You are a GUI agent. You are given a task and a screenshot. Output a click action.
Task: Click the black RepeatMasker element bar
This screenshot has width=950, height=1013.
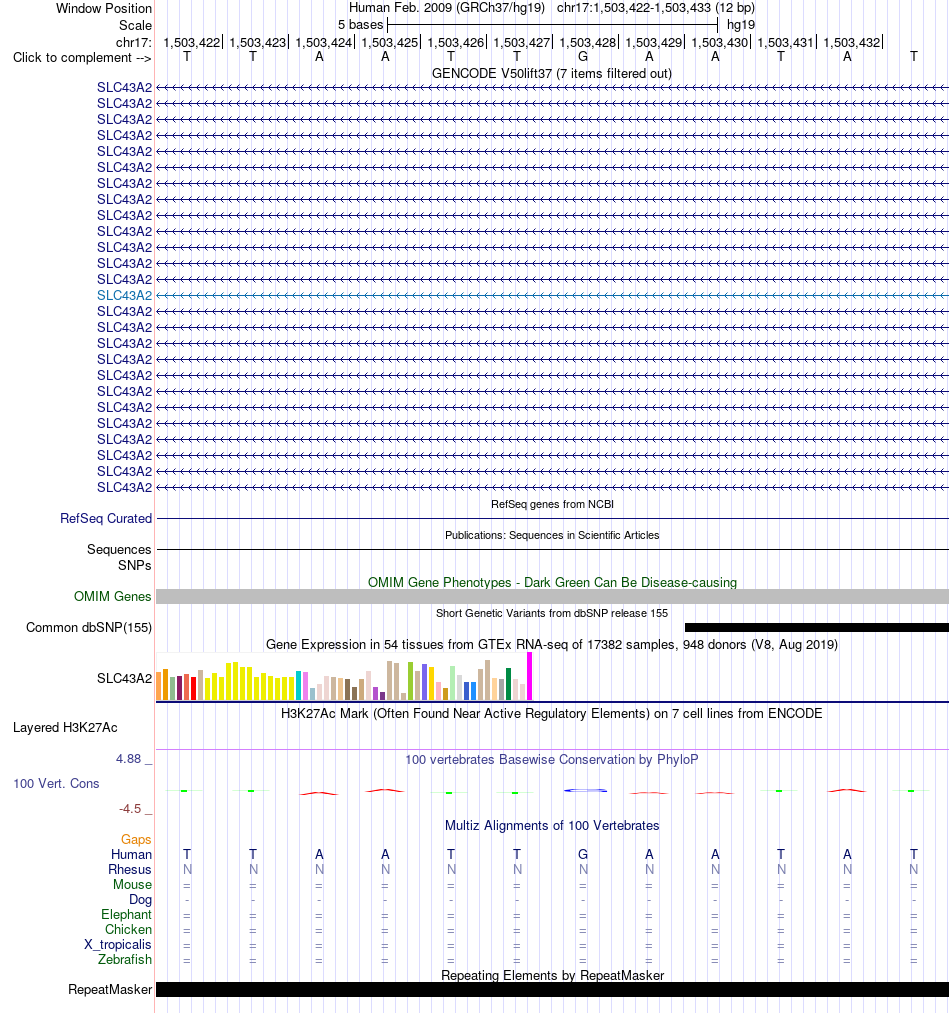[x=552, y=989]
